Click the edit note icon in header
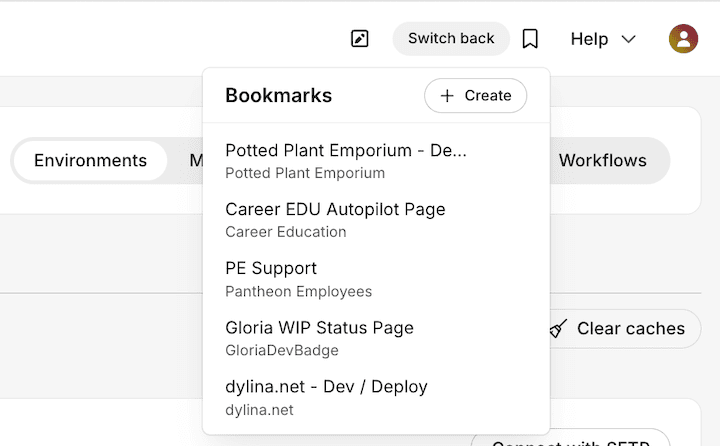720x446 pixels. coord(360,39)
